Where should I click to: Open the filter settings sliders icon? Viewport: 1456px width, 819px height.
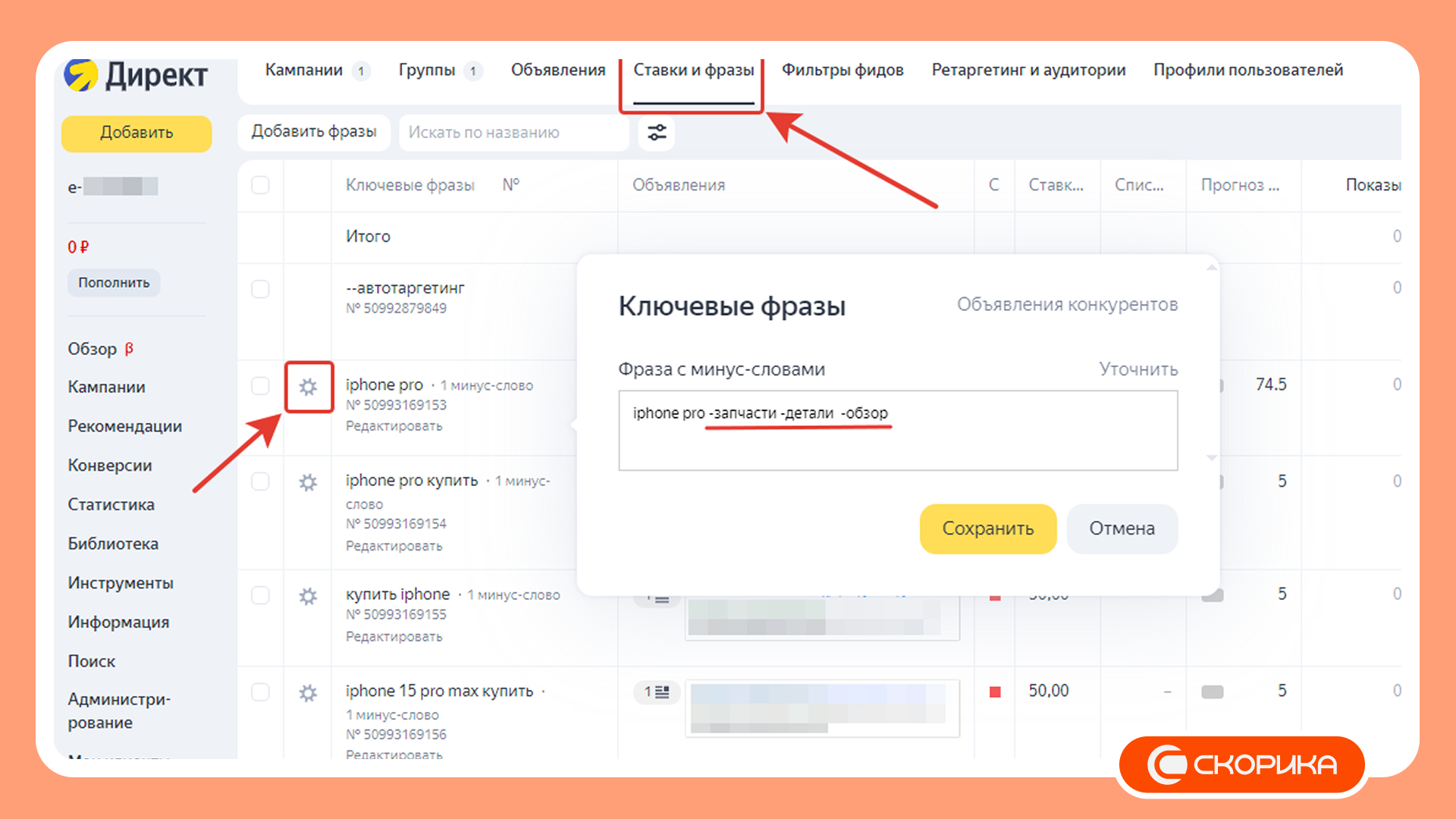pyautogui.click(x=657, y=132)
